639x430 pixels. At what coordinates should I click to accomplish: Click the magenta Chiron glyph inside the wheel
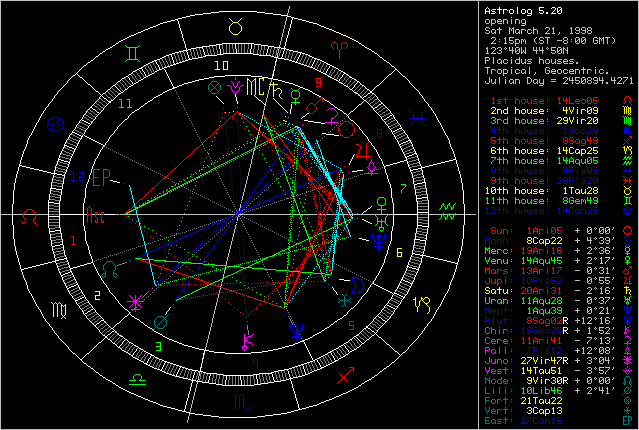click(247, 342)
